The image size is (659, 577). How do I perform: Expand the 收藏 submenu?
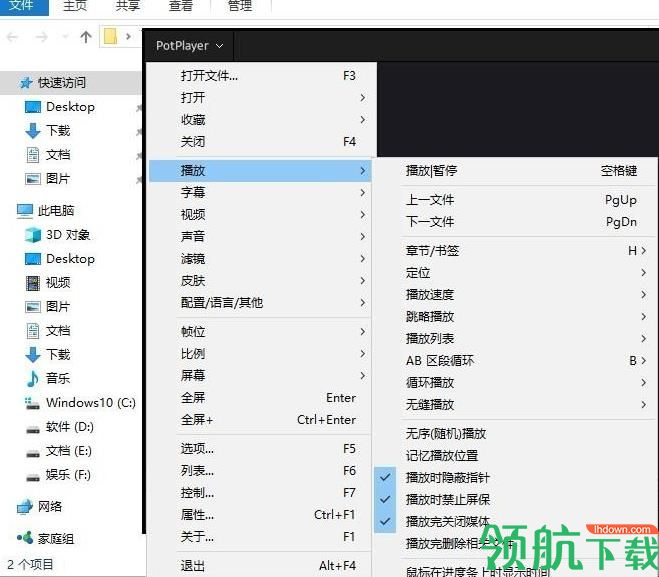click(260, 120)
